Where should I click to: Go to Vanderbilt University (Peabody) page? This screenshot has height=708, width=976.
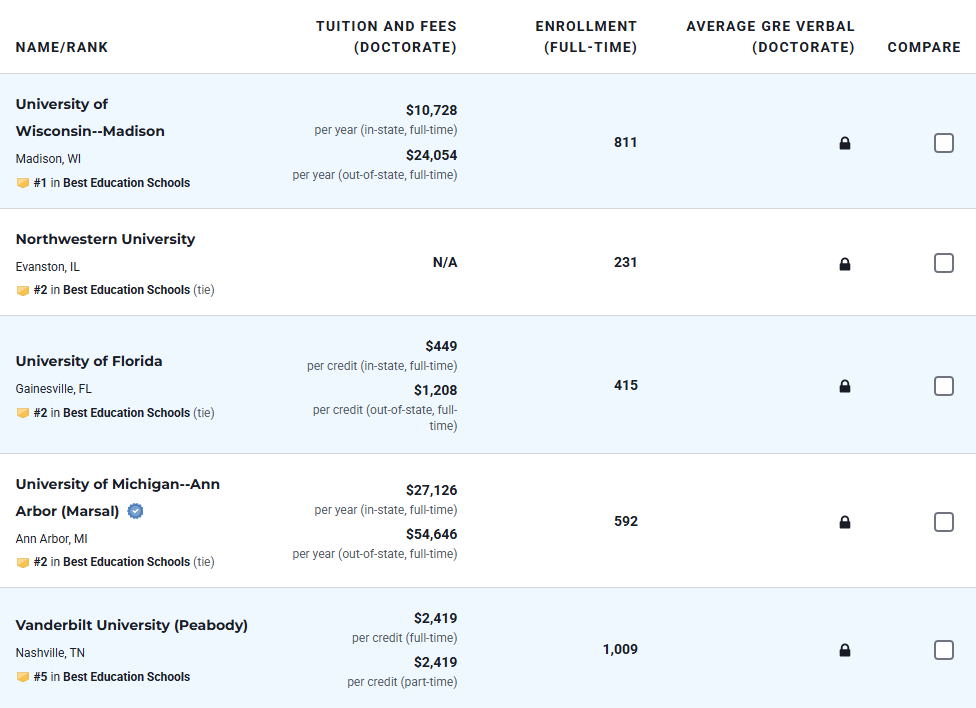click(x=132, y=625)
